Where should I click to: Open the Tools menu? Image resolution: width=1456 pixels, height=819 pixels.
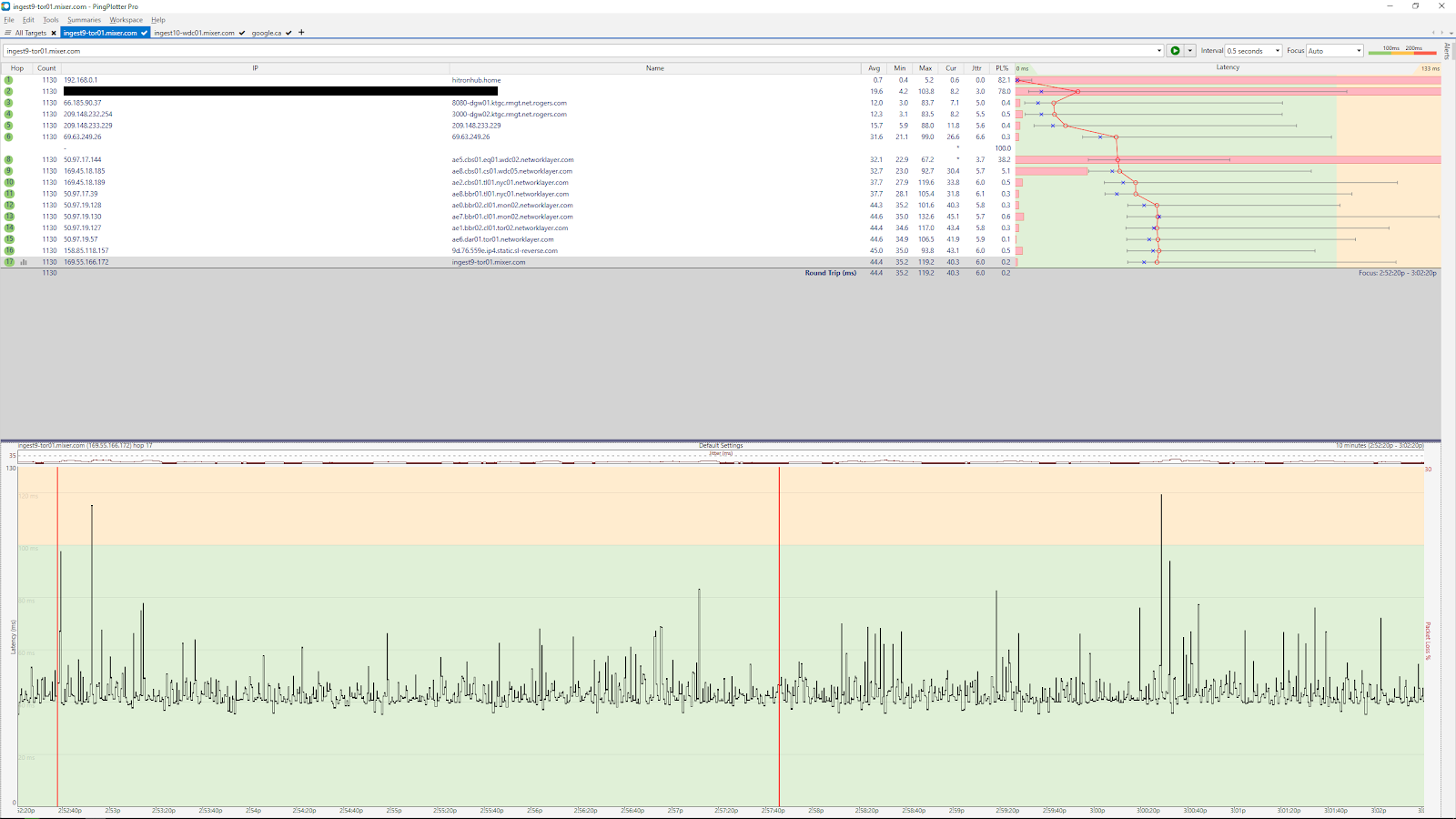tap(51, 20)
